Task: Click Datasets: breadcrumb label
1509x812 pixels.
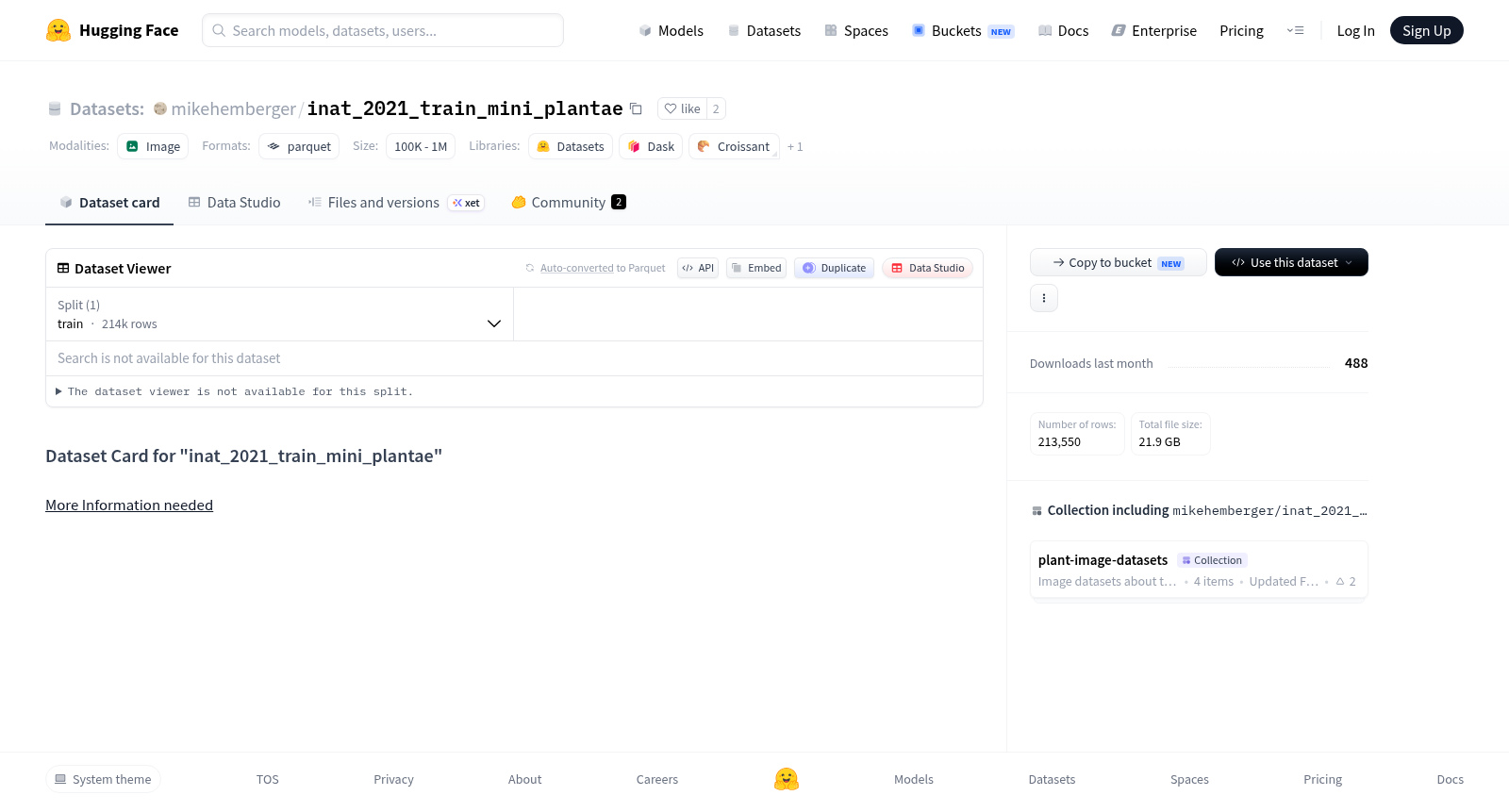Action: (x=107, y=108)
